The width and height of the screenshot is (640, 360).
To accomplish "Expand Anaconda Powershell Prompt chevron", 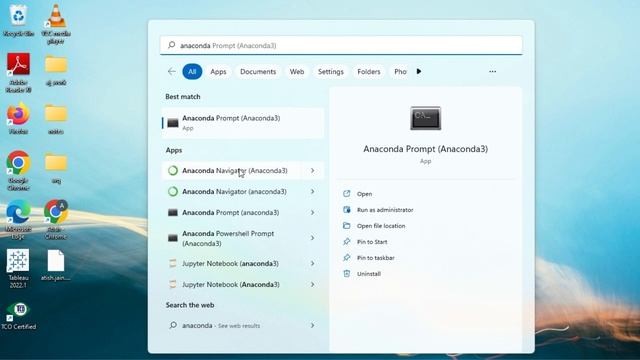I will 312,238.
